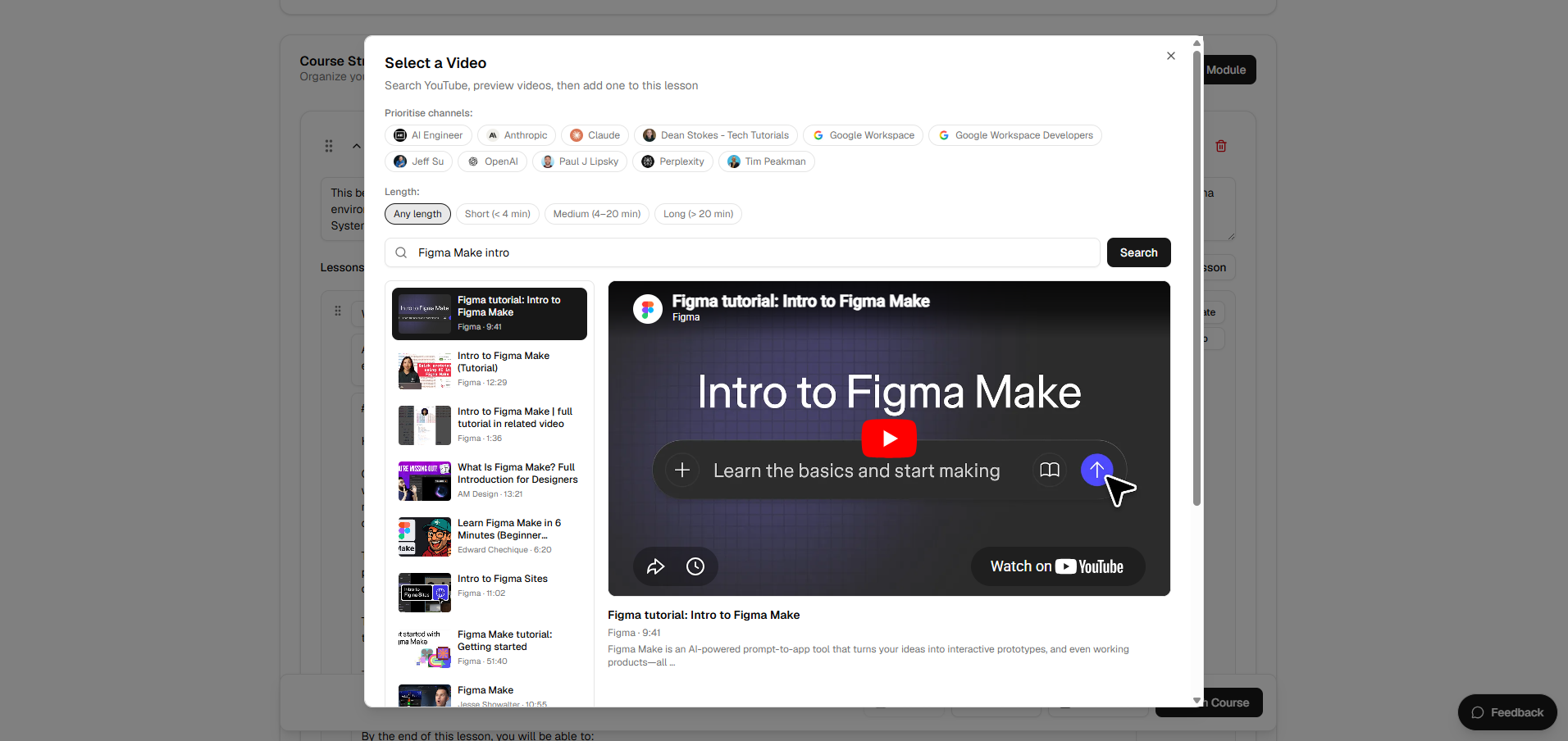The width and height of the screenshot is (1568, 741).
Task: Click the Figma channel name under video title
Action: pos(621,633)
